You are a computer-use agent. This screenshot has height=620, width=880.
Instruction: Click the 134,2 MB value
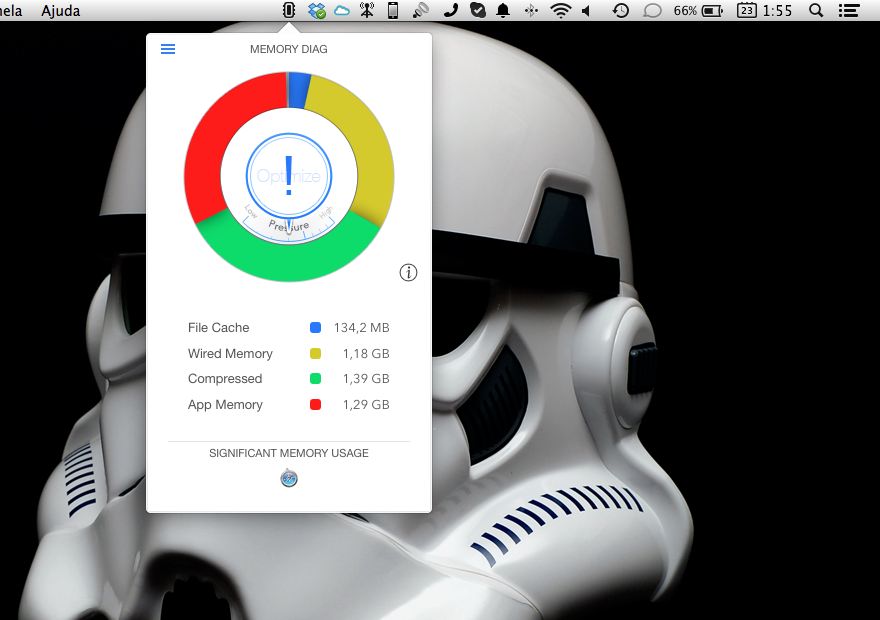click(361, 327)
